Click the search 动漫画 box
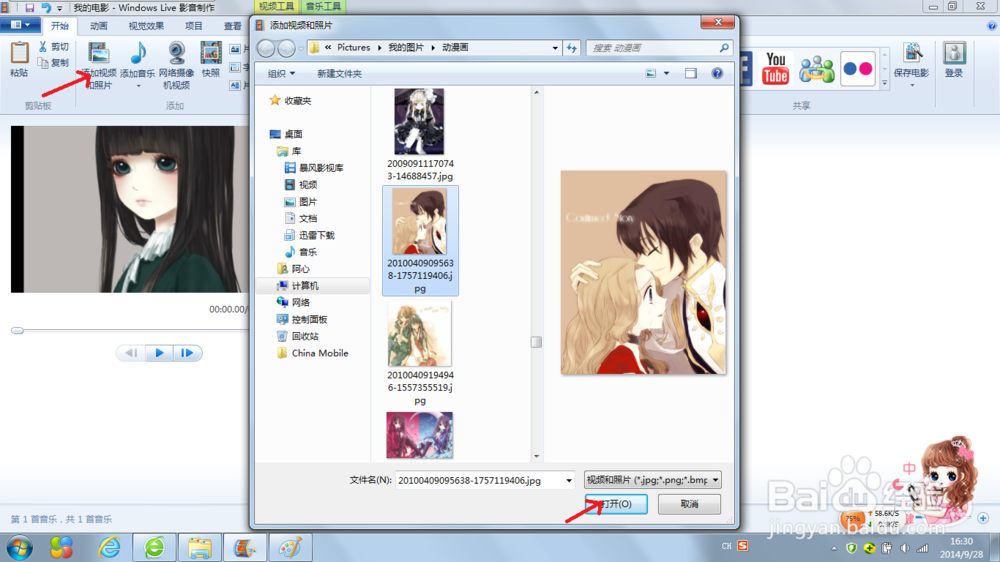 pos(658,48)
